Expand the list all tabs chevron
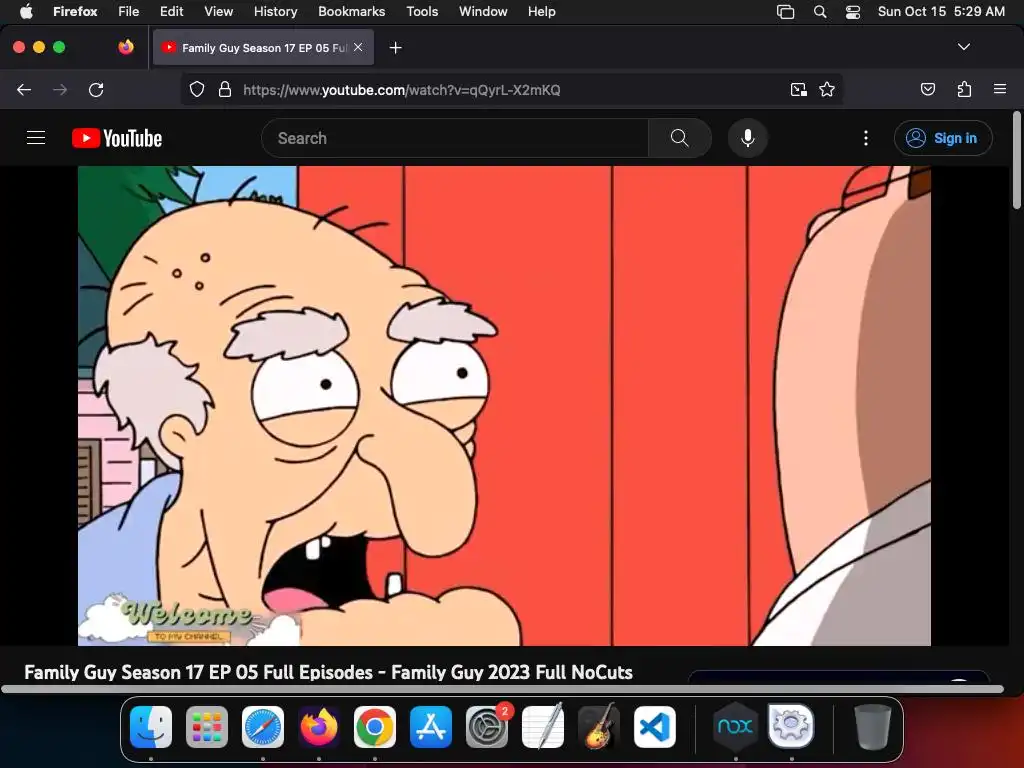 [963, 47]
